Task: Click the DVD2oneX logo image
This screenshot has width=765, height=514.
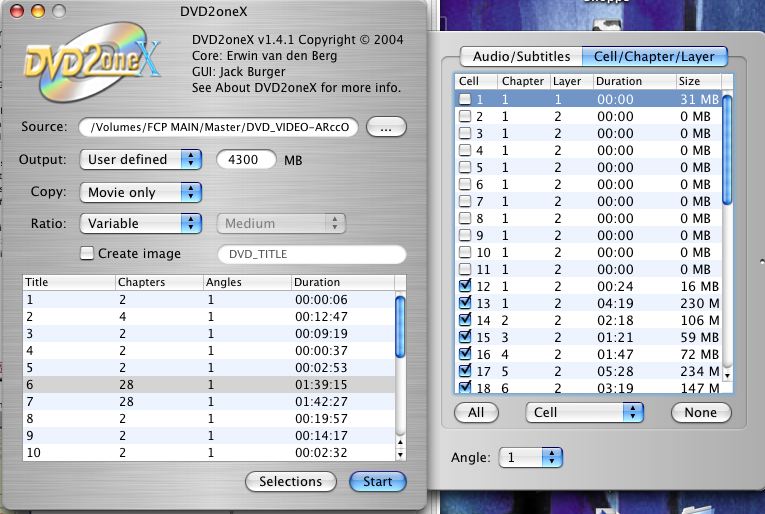Action: [92, 62]
